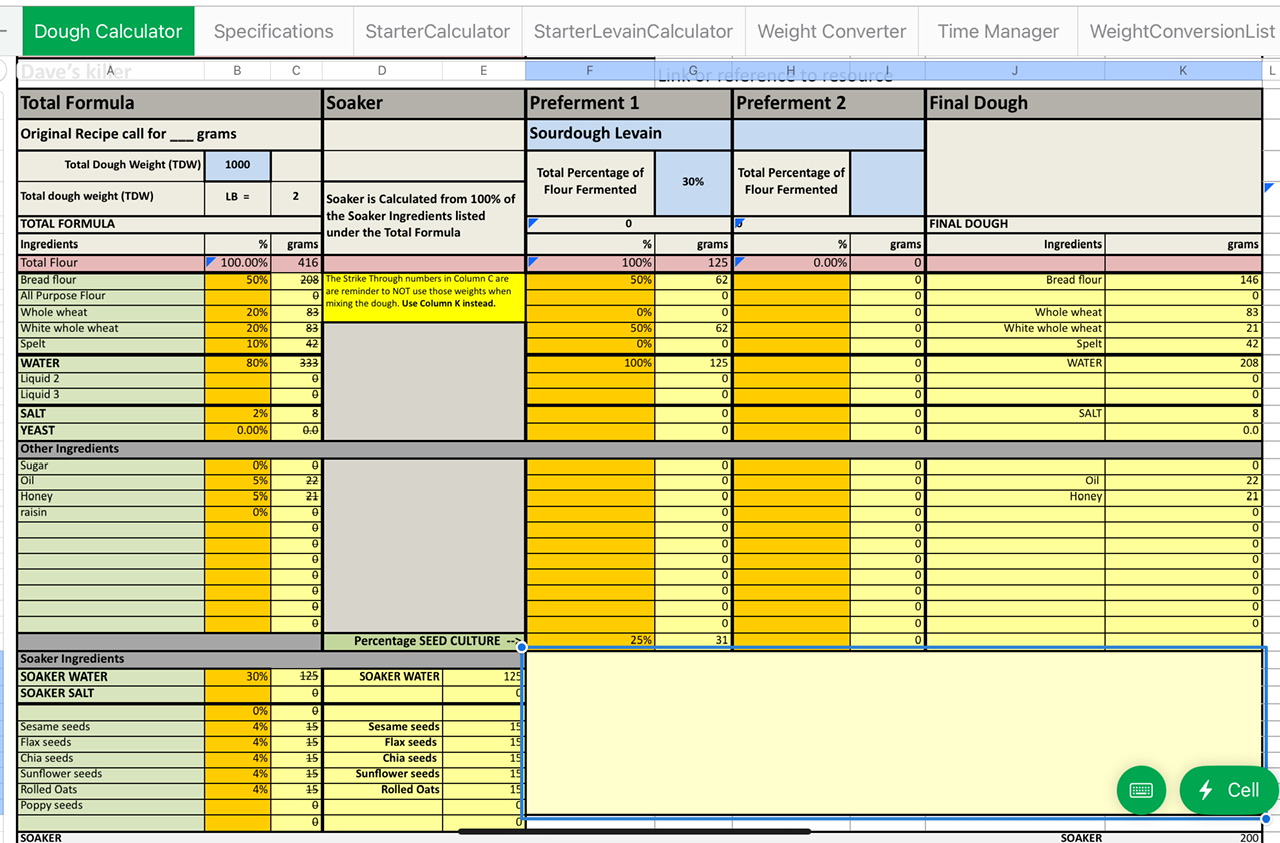Click the 'Total Percentage of Flour Fermented' cell under Preferment 2

792,182
